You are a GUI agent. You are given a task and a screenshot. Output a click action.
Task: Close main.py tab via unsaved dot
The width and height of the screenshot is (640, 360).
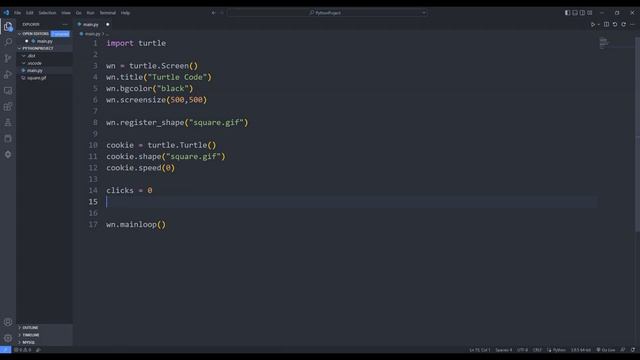108,24
